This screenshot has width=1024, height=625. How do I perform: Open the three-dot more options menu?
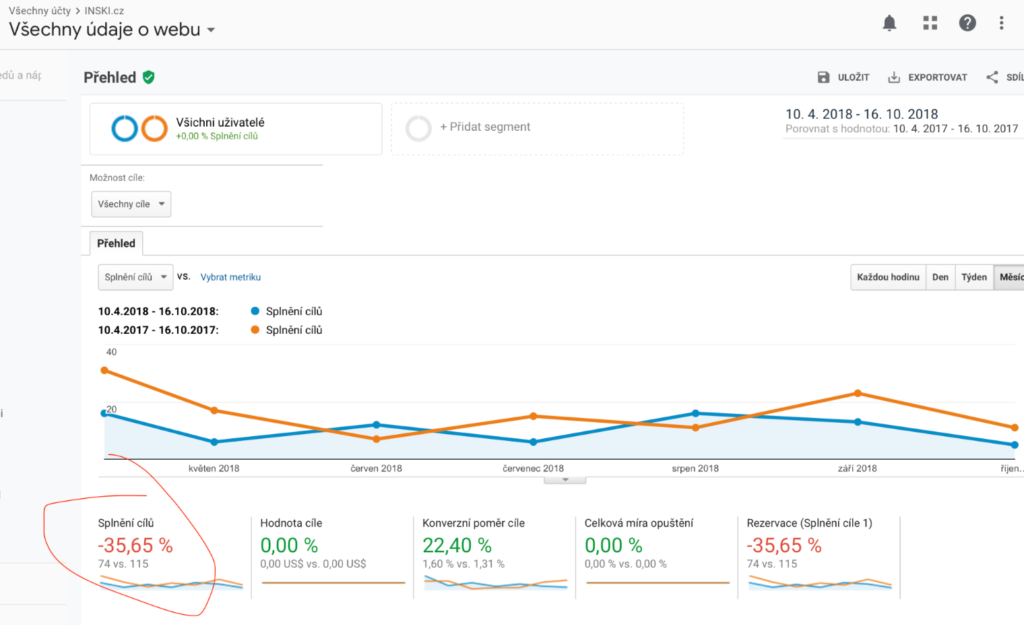click(x=1001, y=23)
